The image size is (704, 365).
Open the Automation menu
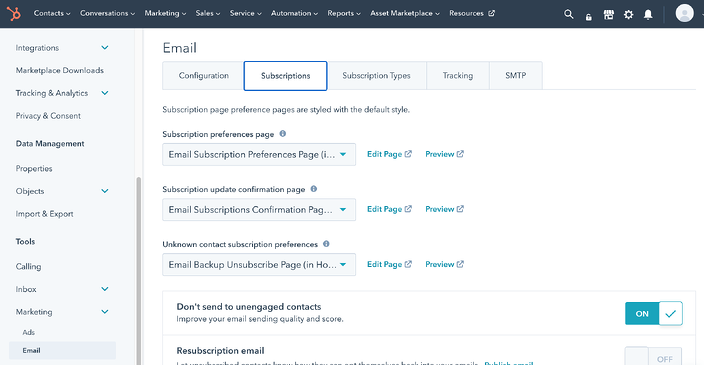pyautogui.click(x=294, y=13)
